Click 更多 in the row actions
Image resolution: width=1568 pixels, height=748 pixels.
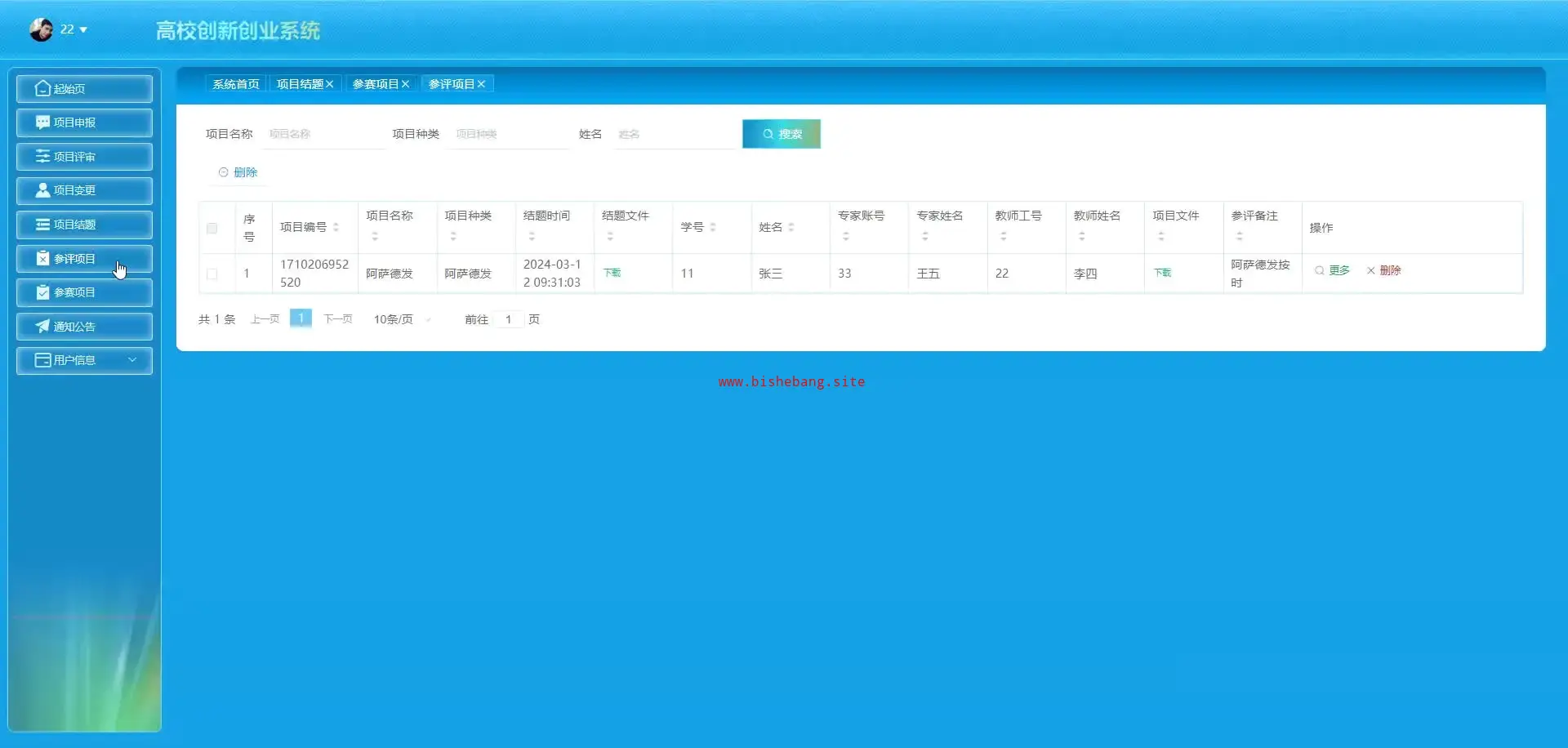point(1332,270)
